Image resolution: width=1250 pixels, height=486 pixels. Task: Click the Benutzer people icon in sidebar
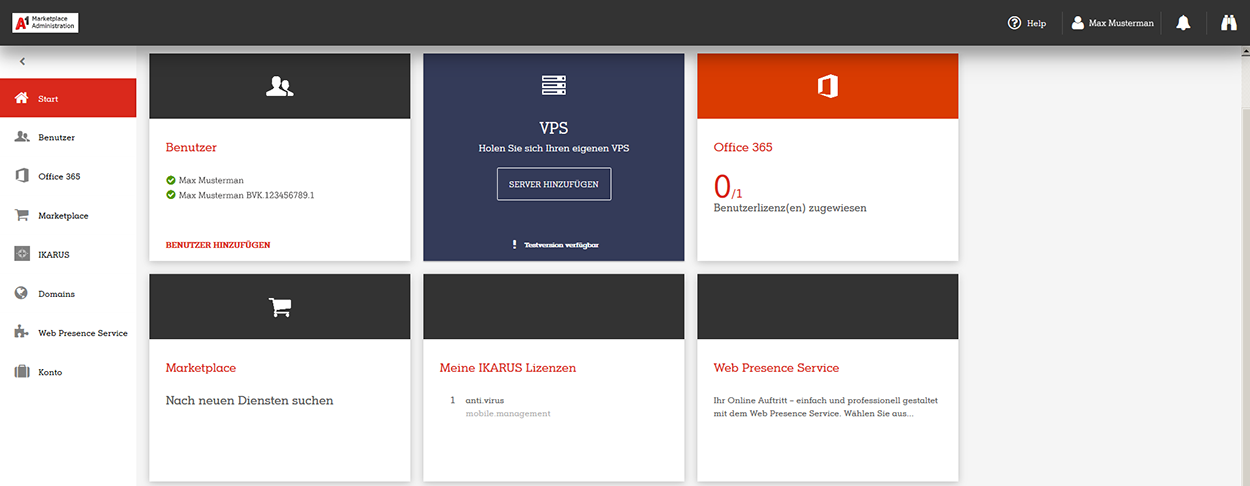point(21,137)
